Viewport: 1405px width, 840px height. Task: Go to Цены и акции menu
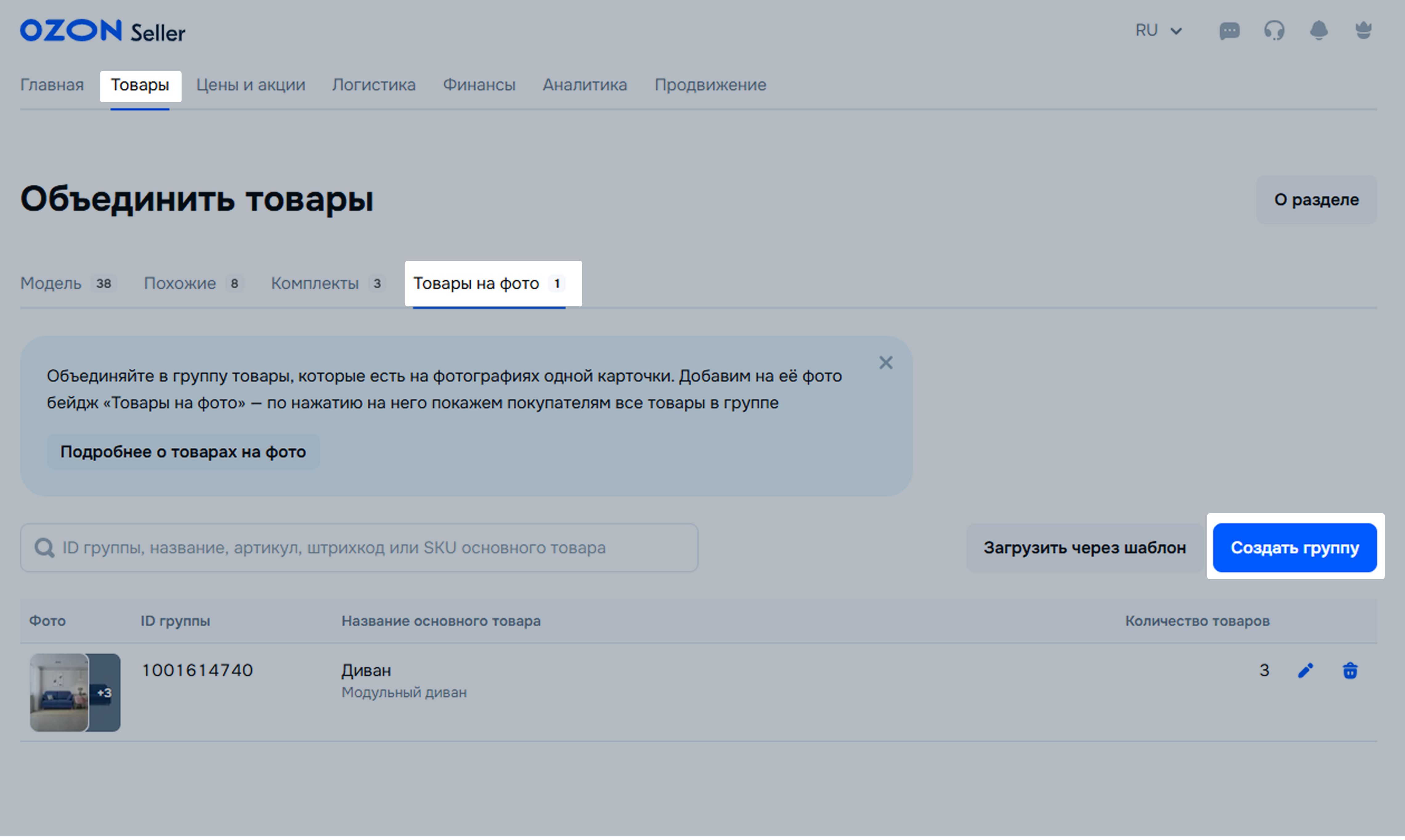coord(250,85)
